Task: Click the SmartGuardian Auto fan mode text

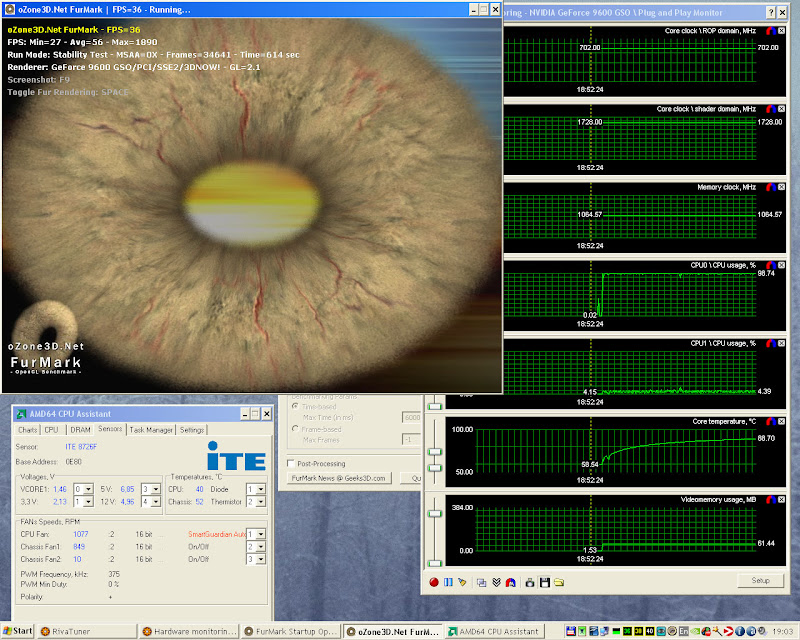Action: click(x=217, y=534)
